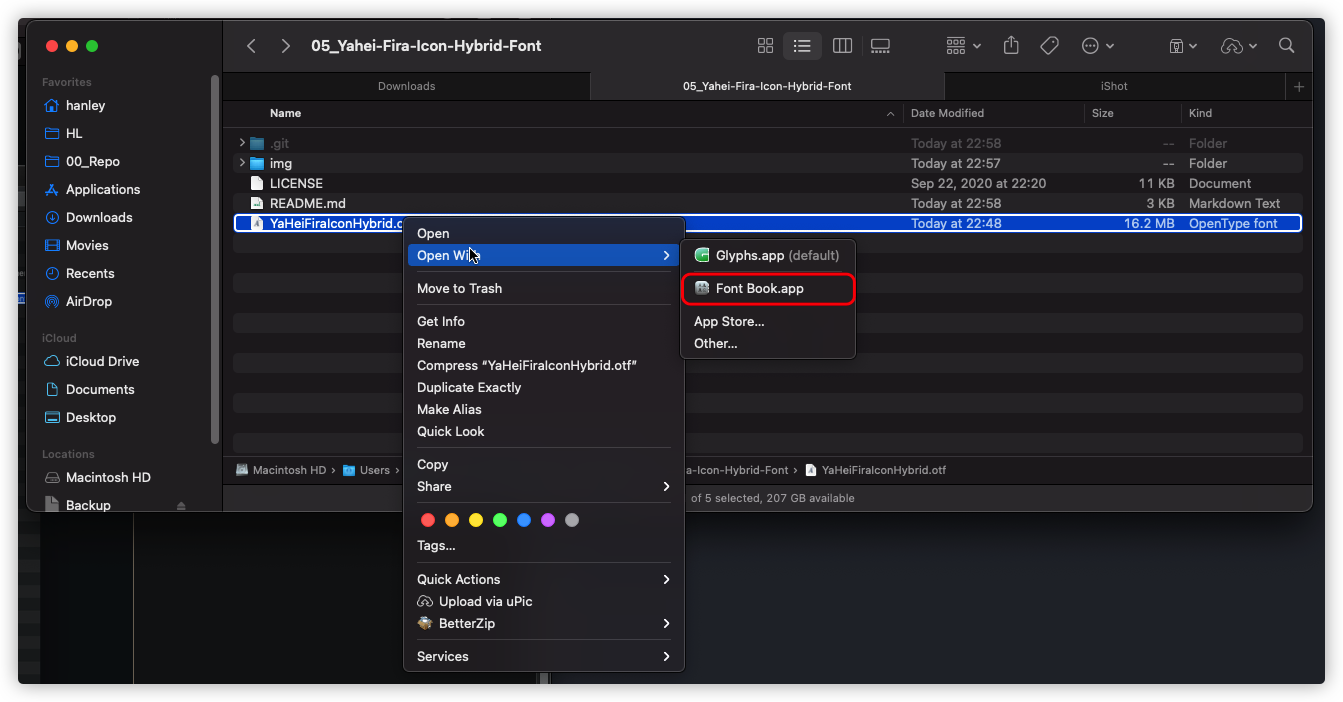The height and width of the screenshot is (702, 1343).
Task: Choose Copy from context menu
Action: click(544, 464)
